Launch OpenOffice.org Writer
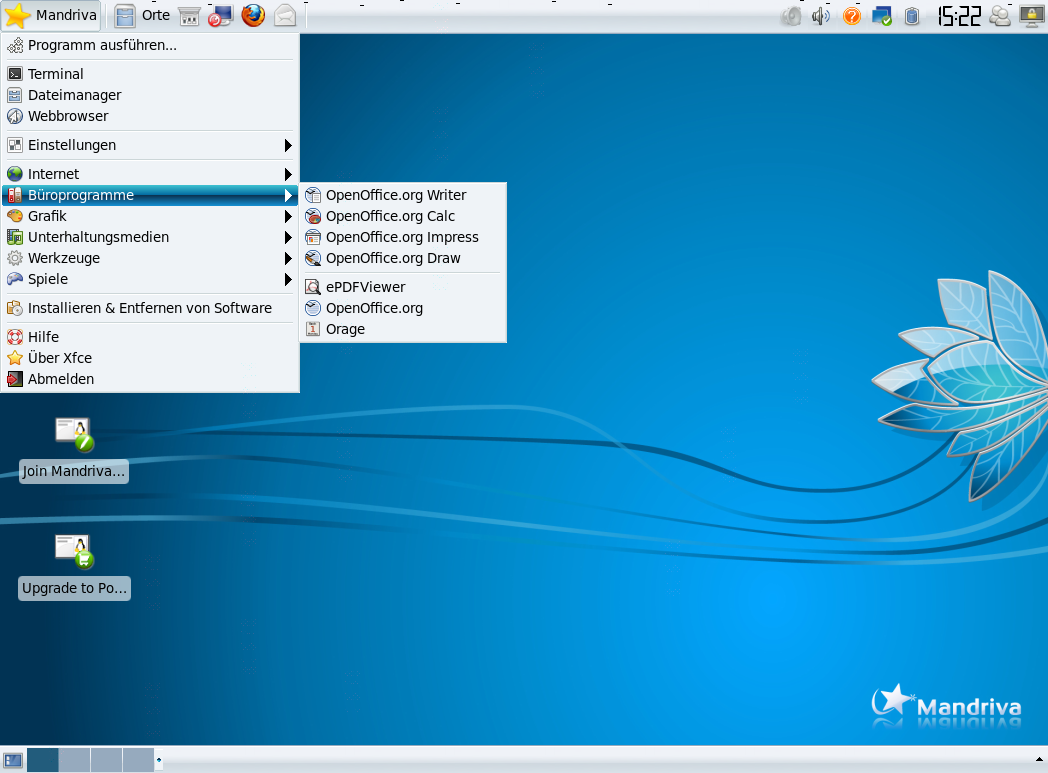Screen dimensions: 1048x773 coord(396,195)
